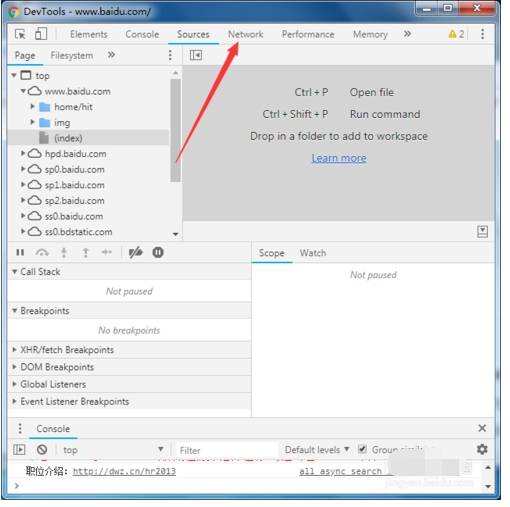Step out of current function
The width and height of the screenshot is (510, 507).
click(x=86, y=253)
